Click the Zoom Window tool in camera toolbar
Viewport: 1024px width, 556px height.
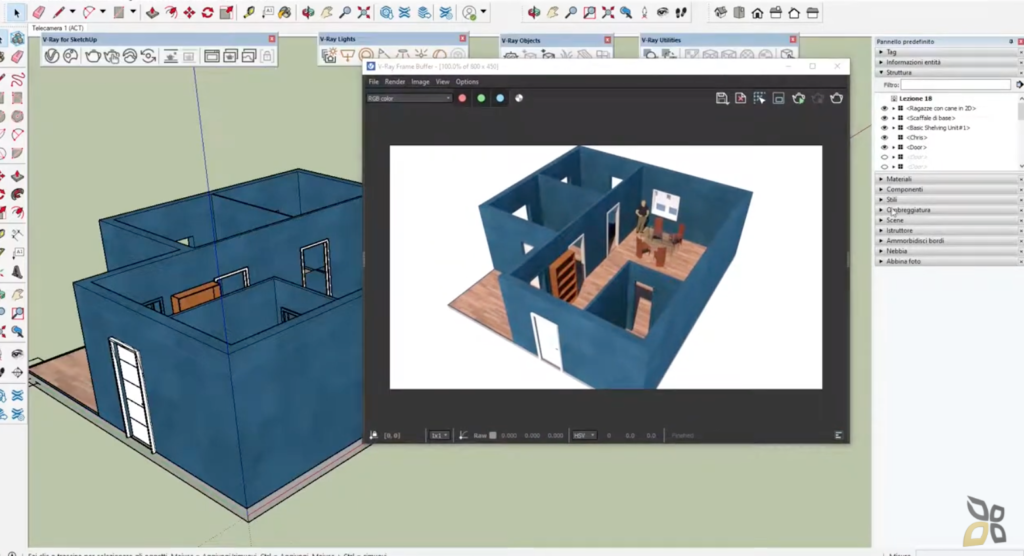589,12
